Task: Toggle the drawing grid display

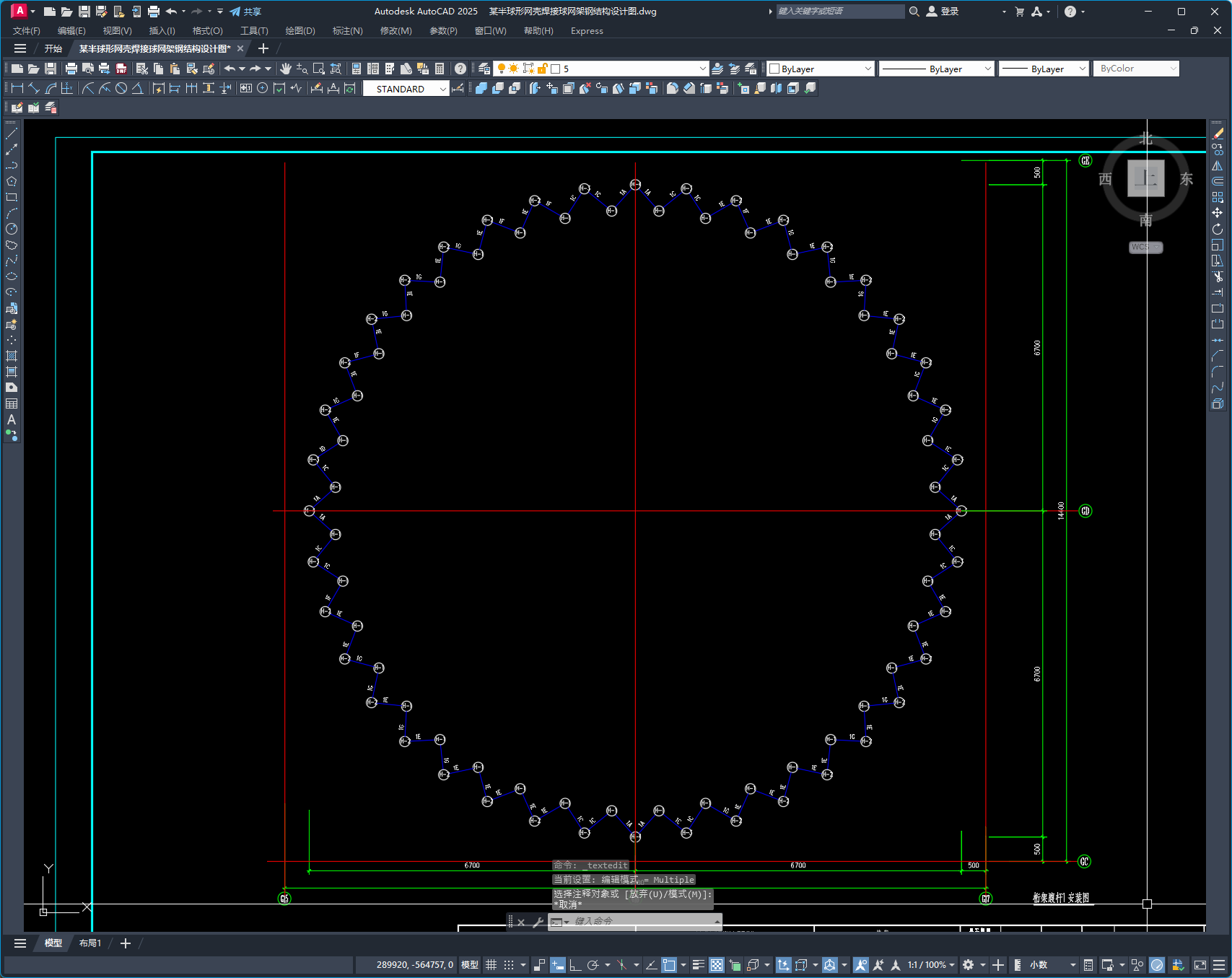Action: (491, 965)
